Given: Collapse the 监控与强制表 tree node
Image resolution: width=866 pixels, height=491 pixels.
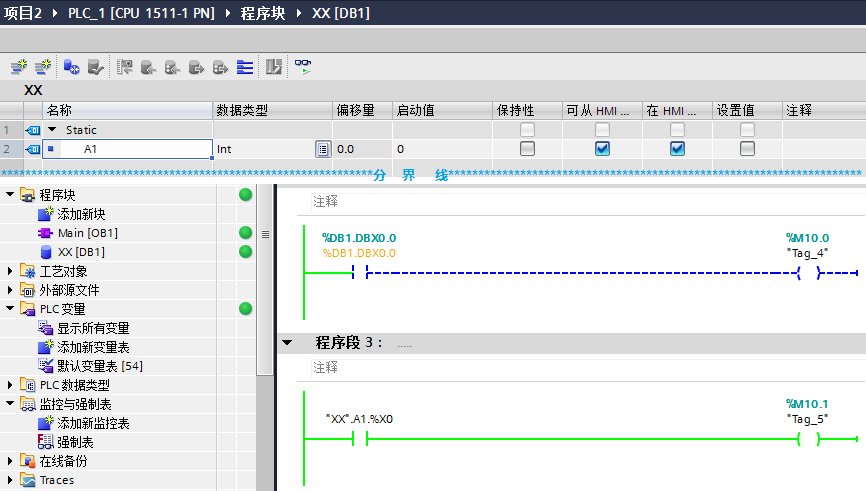Looking at the screenshot, I should click(x=10, y=403).
